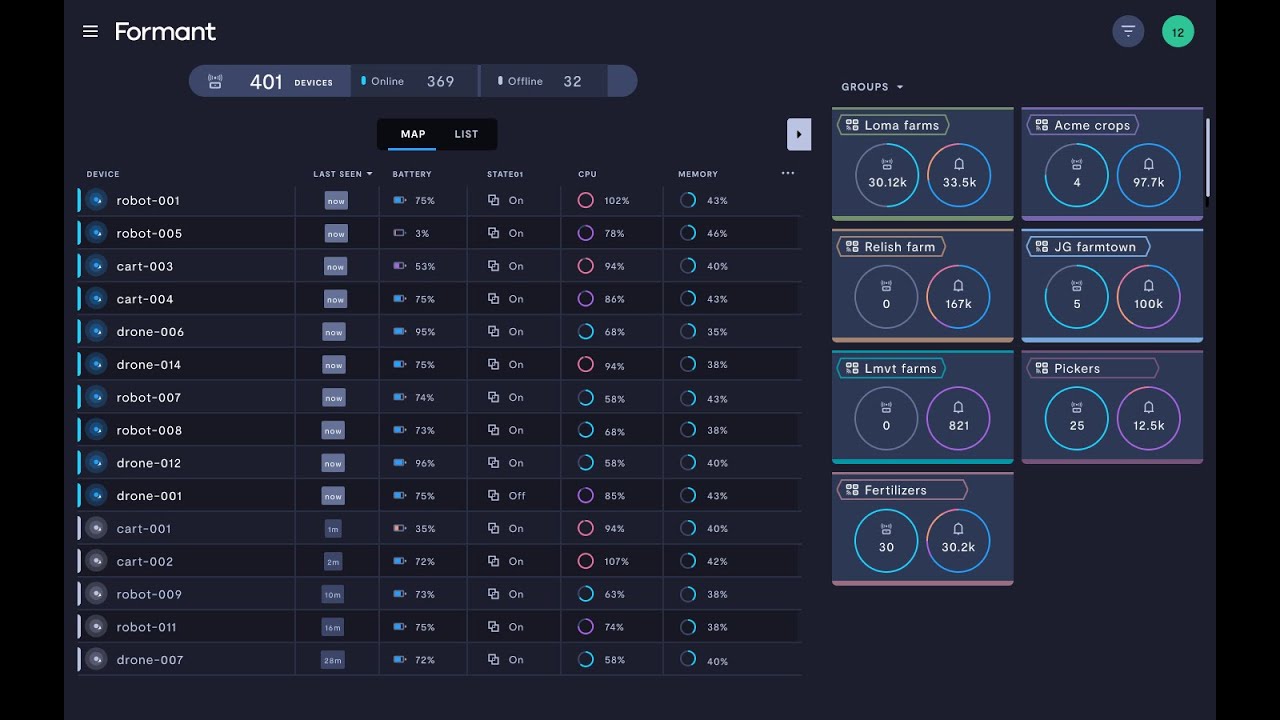Screen dimensions: 1280x720
Task: Click the 107% CPU value
Action: click(617, 561)
